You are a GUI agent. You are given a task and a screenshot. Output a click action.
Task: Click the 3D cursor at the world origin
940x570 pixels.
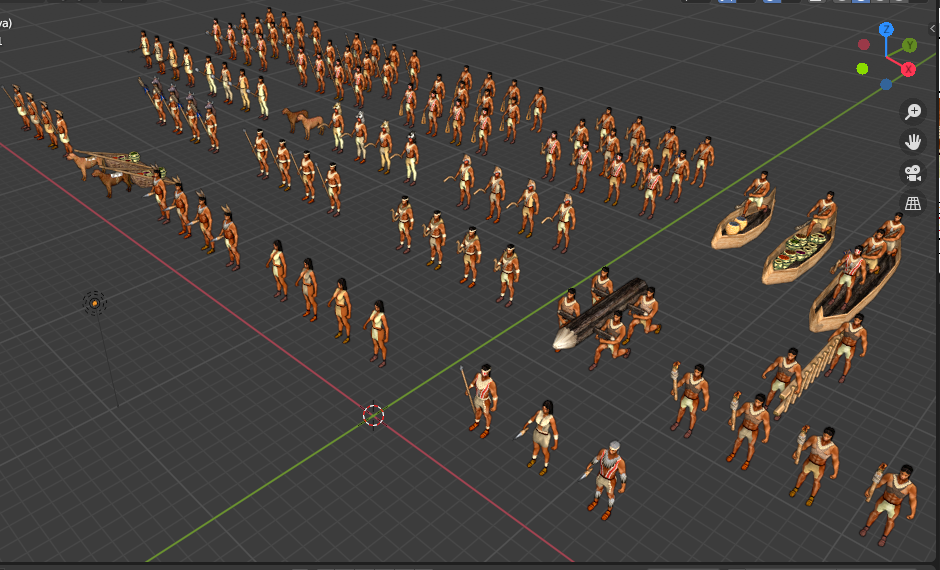(x=373, y=415)
